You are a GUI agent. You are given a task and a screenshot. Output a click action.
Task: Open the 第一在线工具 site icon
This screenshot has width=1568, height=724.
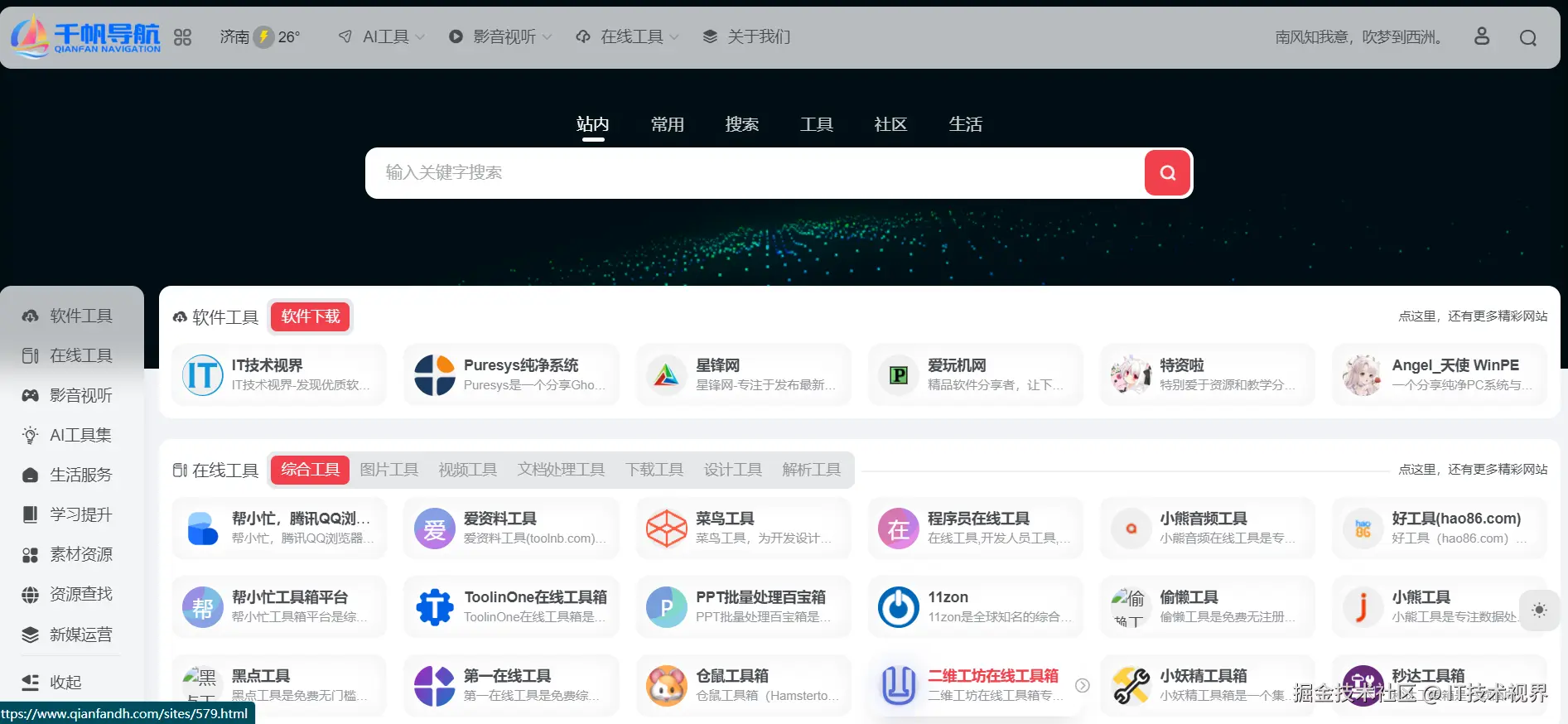pos(435,686)
